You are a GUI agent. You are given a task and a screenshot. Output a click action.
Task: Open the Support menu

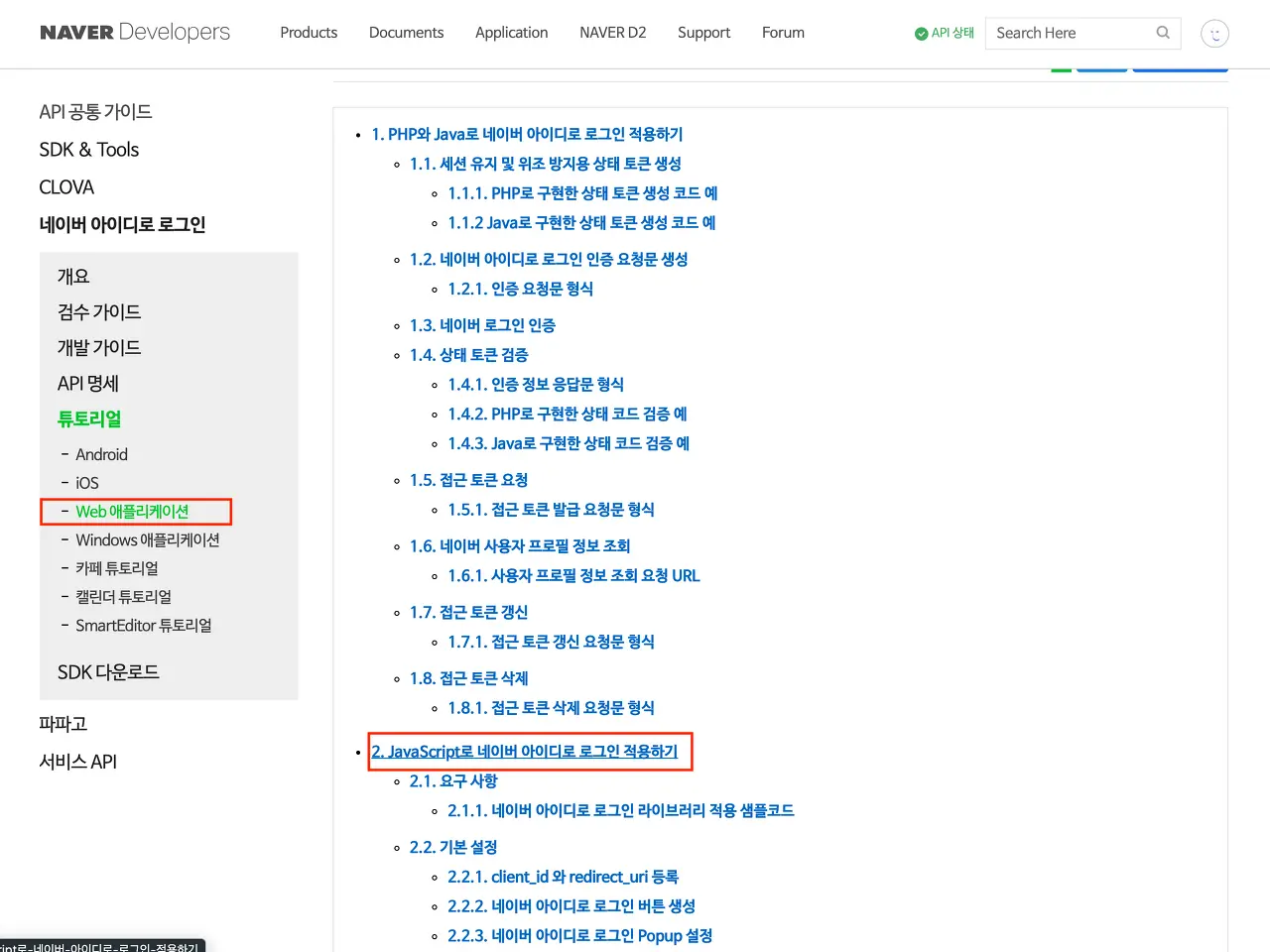click(703, 33)
